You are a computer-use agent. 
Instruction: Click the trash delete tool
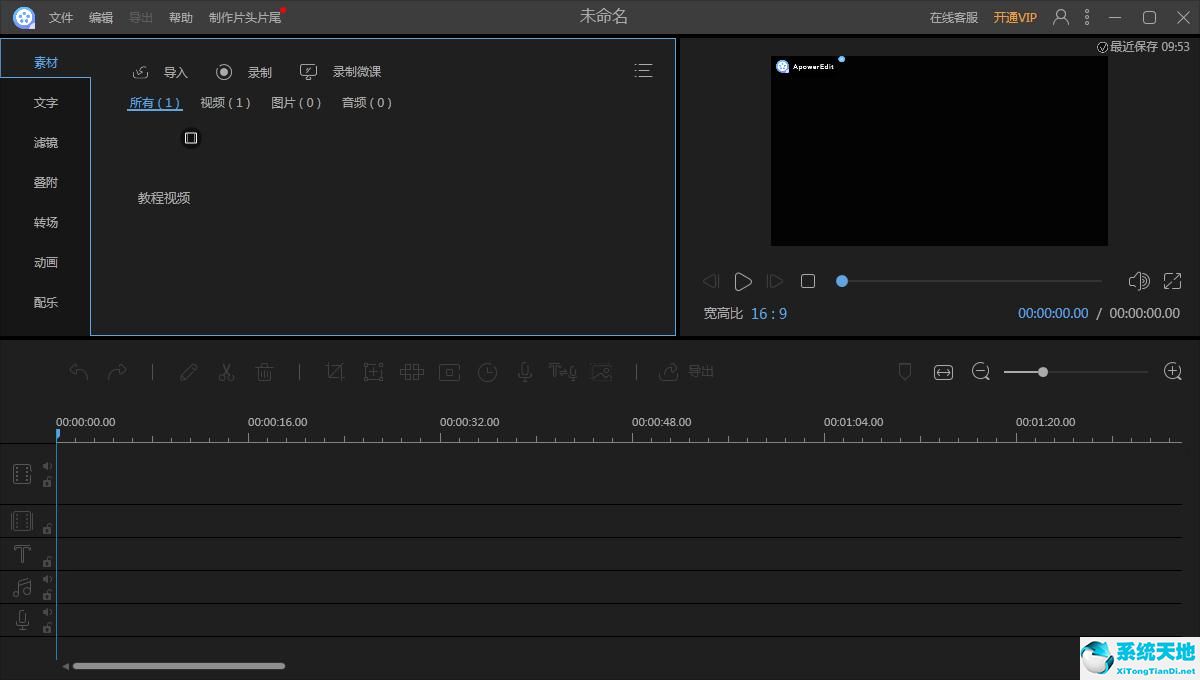coord(264,372)
